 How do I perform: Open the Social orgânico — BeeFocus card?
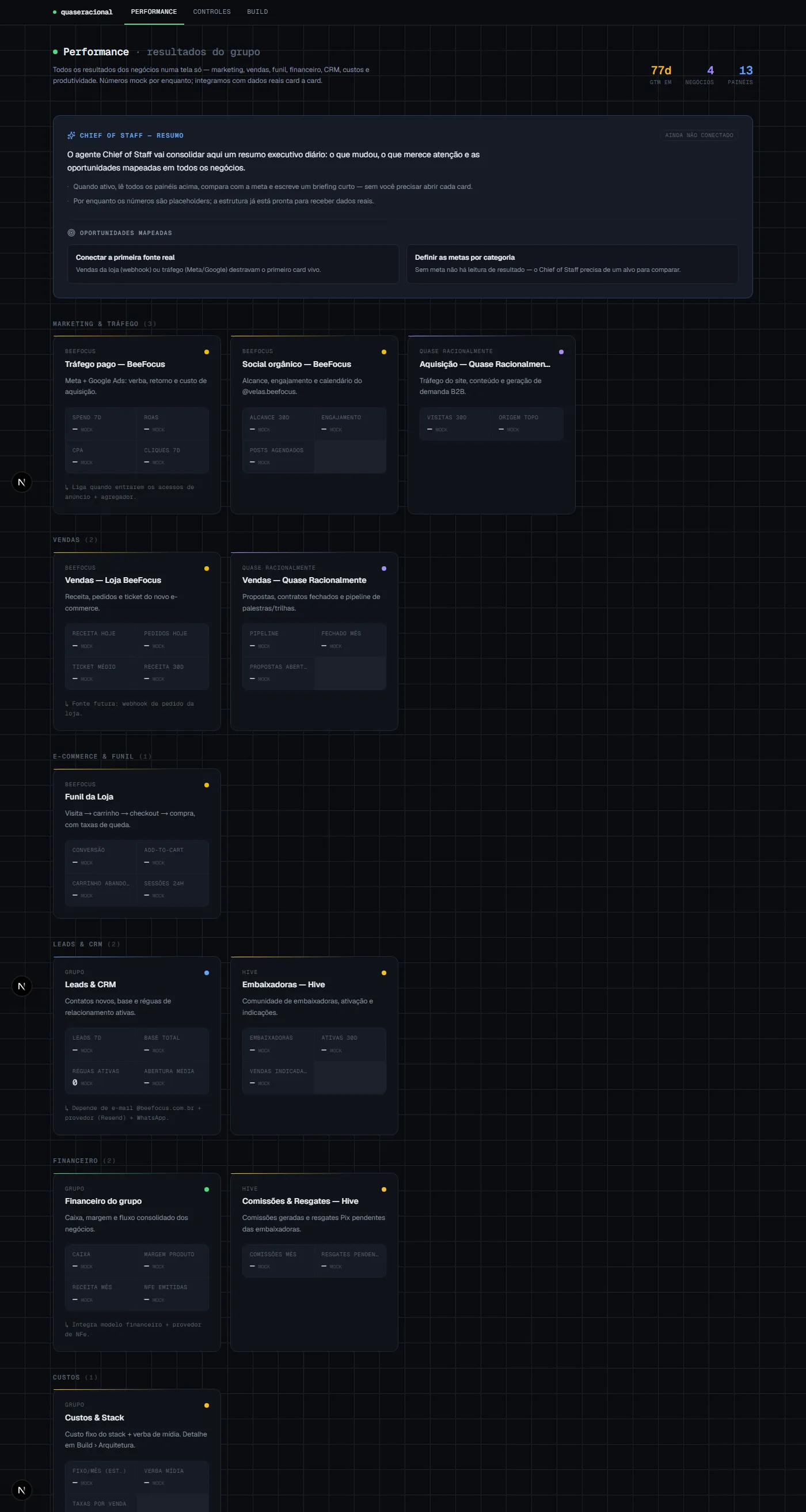tap(314, 425)
